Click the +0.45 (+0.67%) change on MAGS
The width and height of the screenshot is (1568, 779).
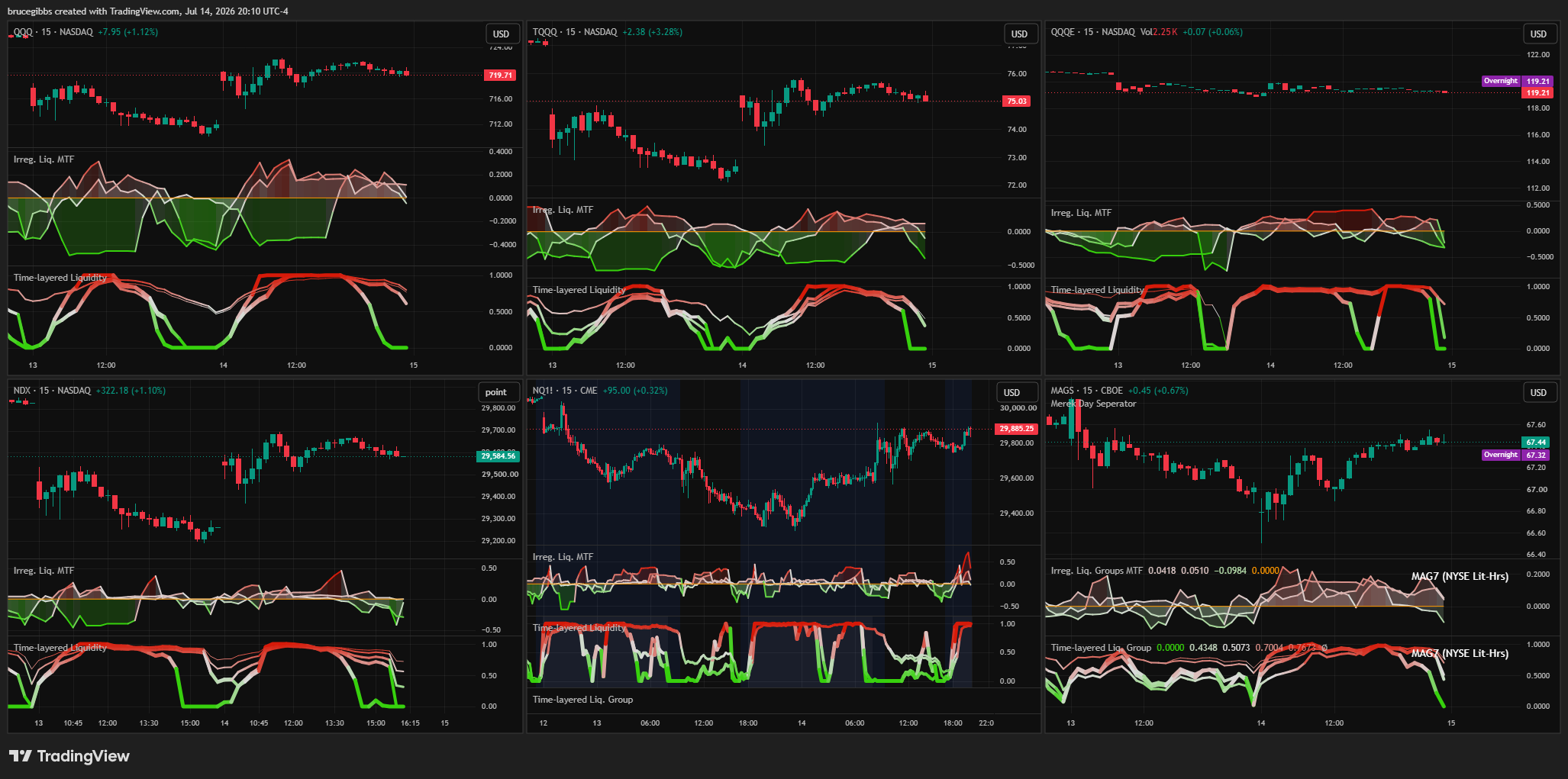coord(1158,391)
